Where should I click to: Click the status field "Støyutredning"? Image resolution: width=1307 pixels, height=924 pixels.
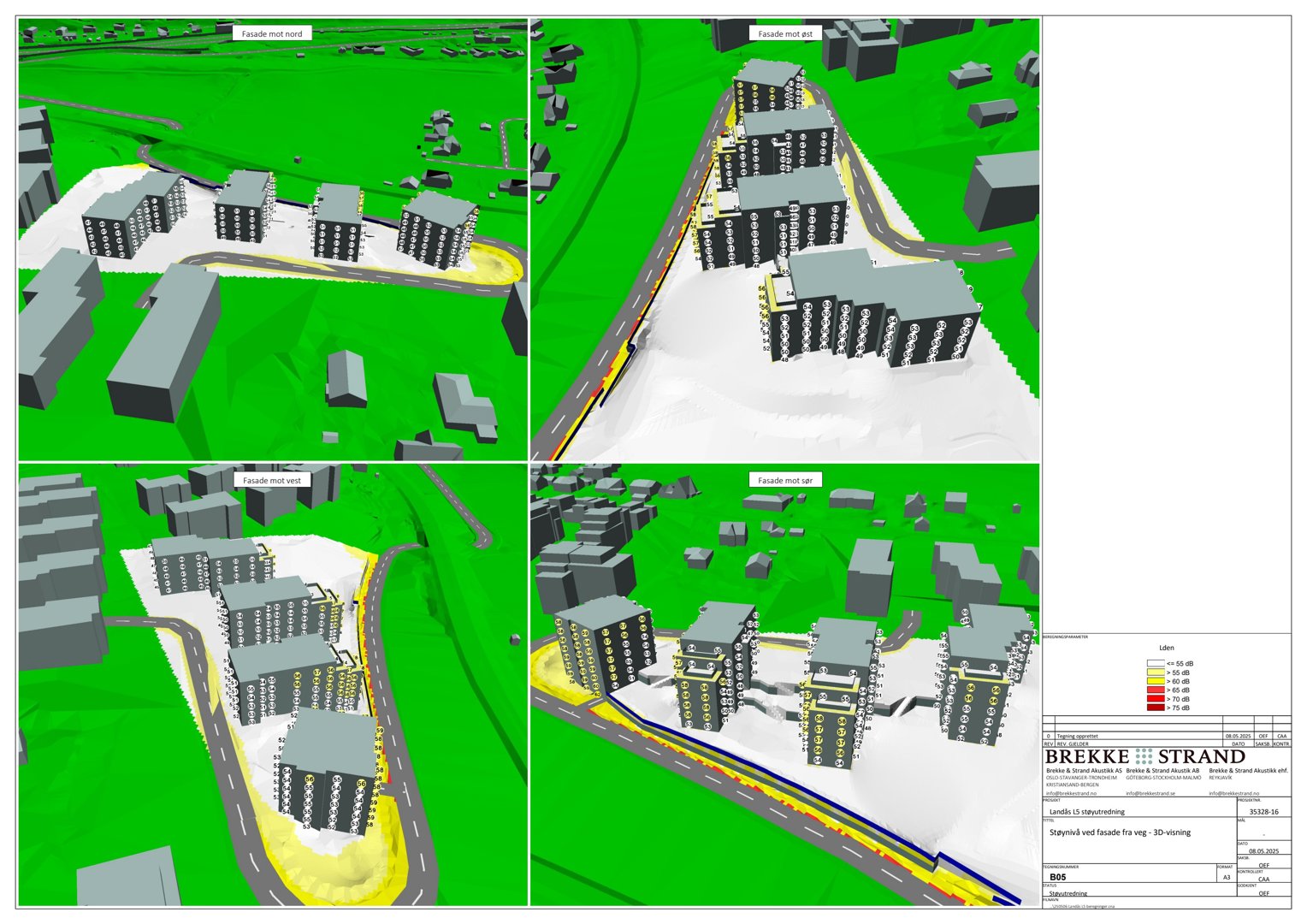click(x=1069, y=894)
